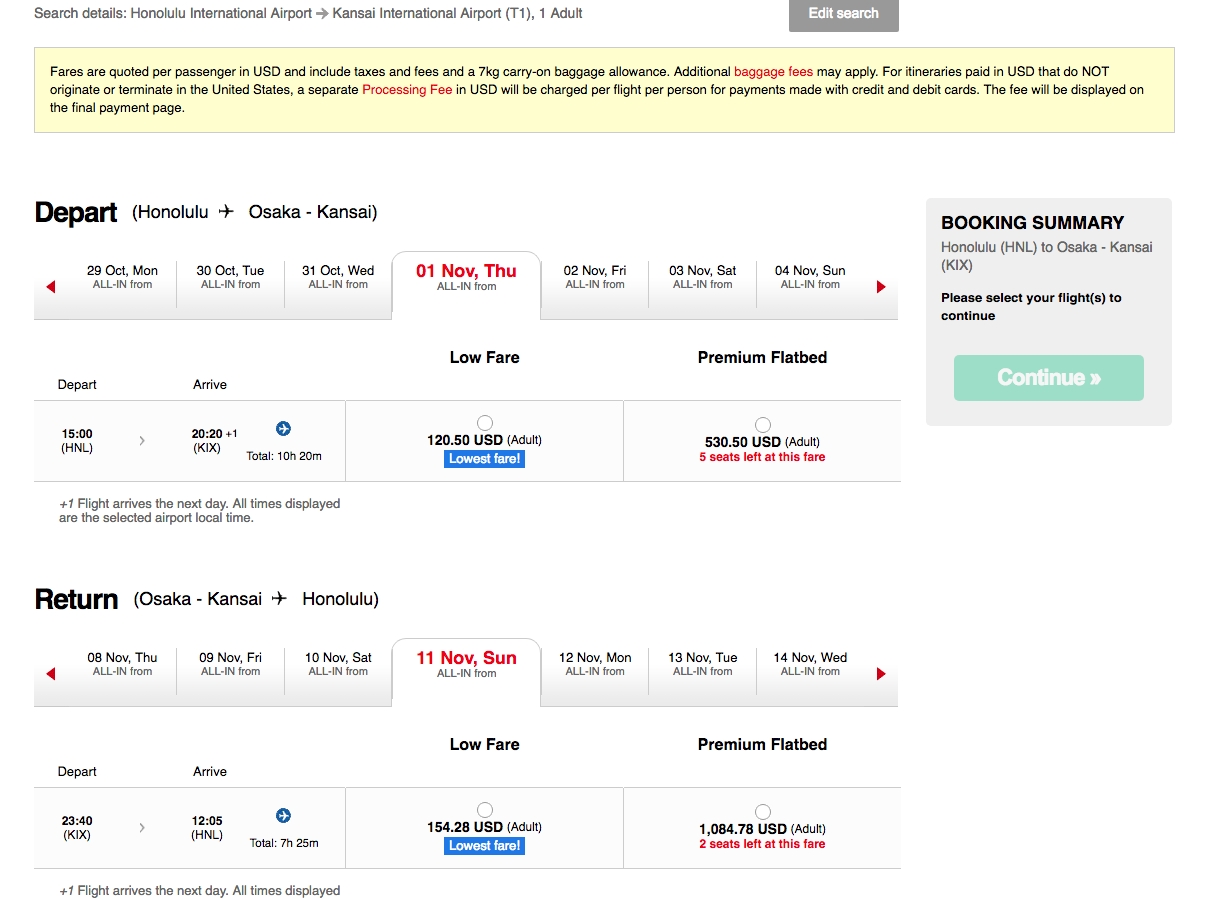This screenshot has height=899, width=1229.
Task: Open return flight details via blue info icon
Action: click(283, 814)
